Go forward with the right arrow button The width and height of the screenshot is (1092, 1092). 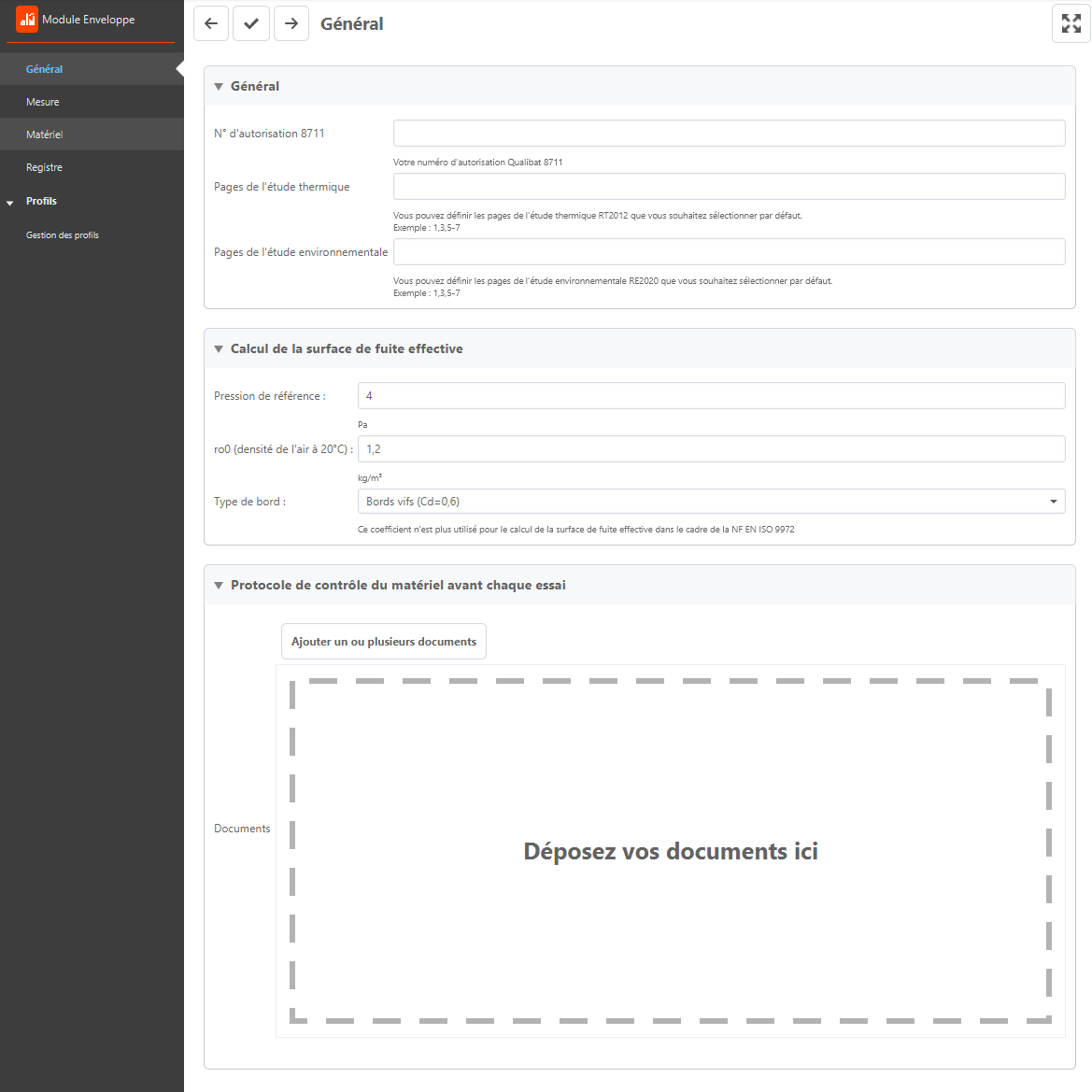(x=291, y=23)
